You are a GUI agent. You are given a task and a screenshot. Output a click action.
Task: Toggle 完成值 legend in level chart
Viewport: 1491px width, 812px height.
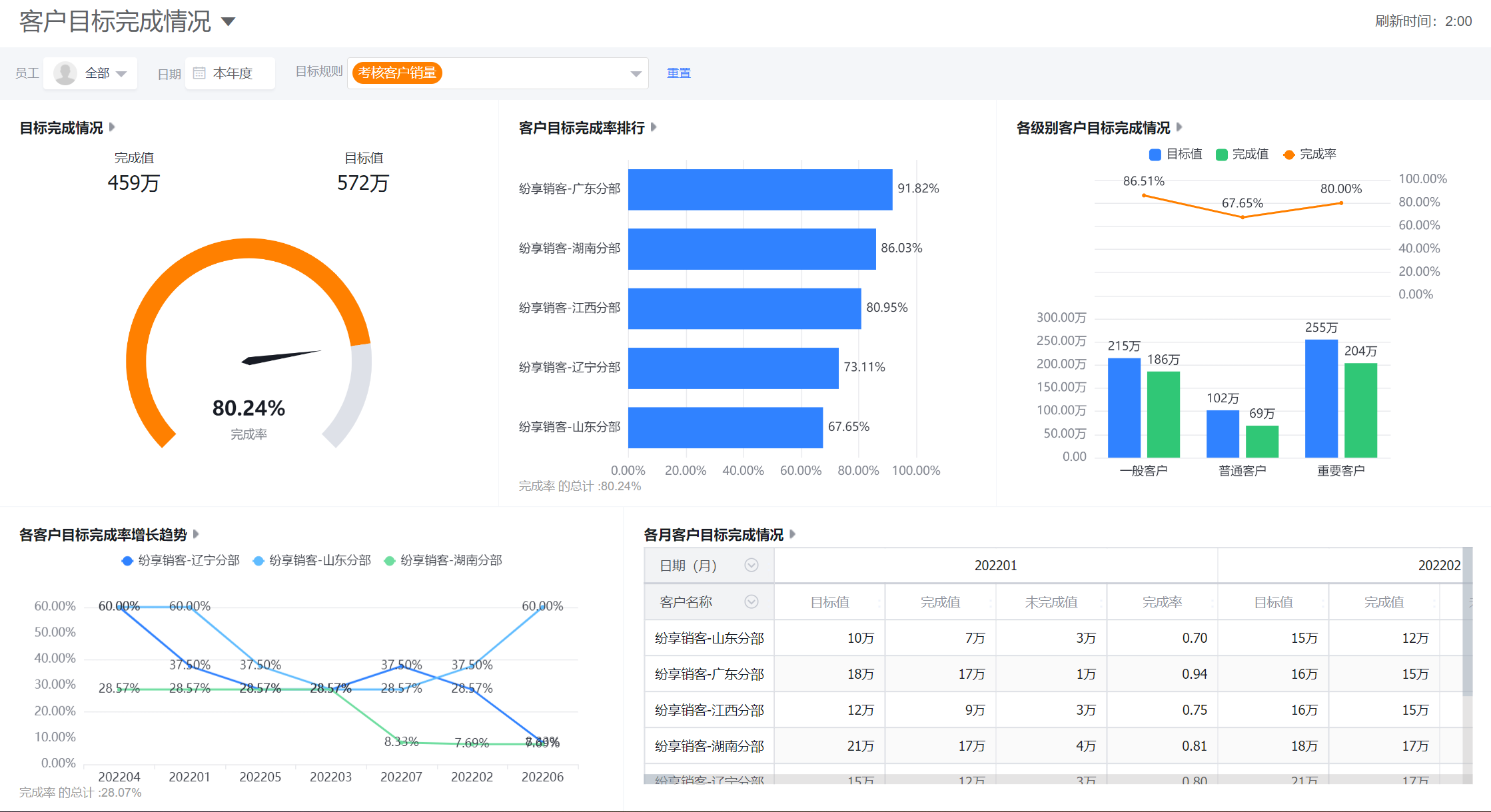point(1242,155)
